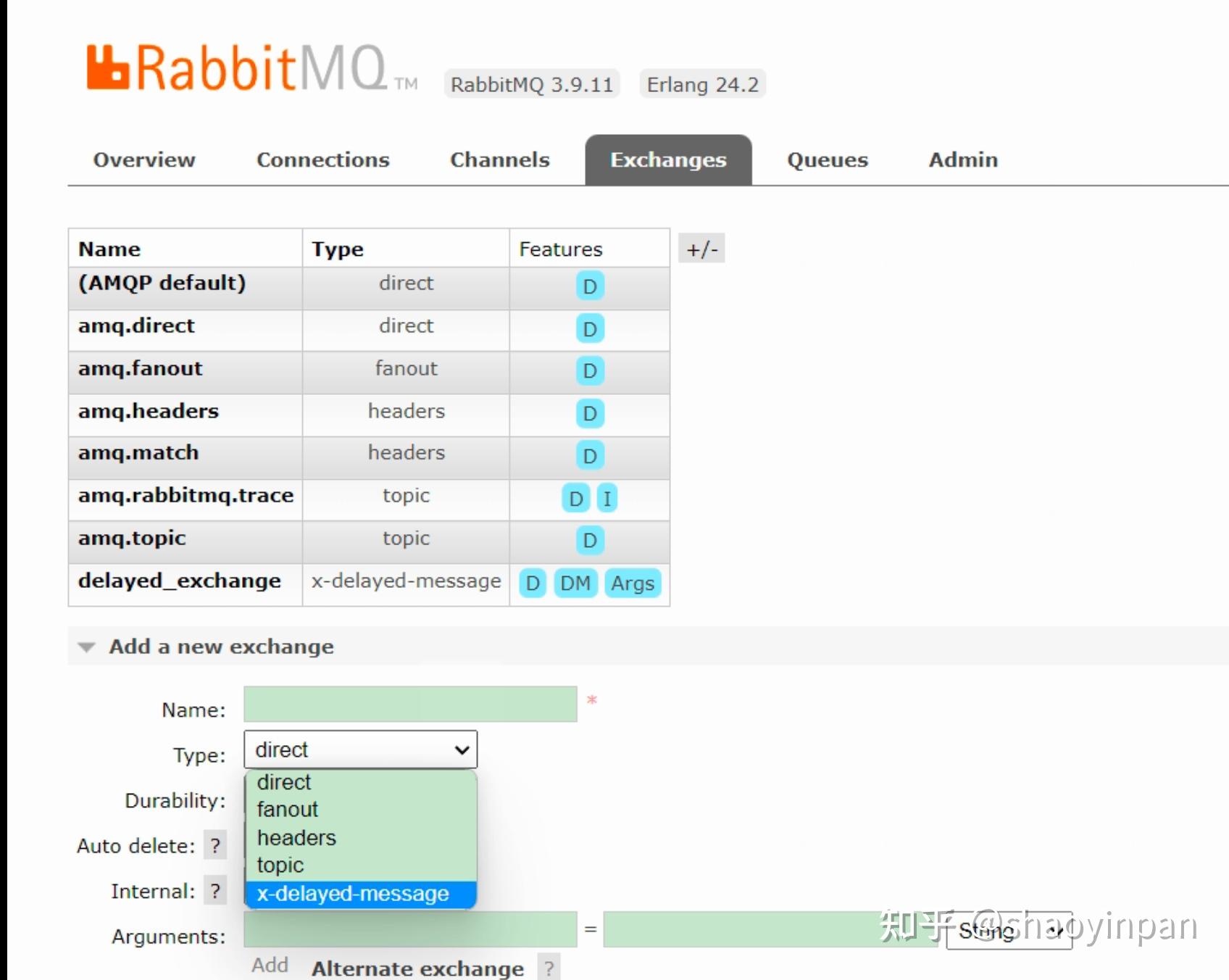This screenshot has width=1229, height=980.
Task: Click the Erlang 24.2 version label
Action: pyautogui.click(x=702, y=84)
